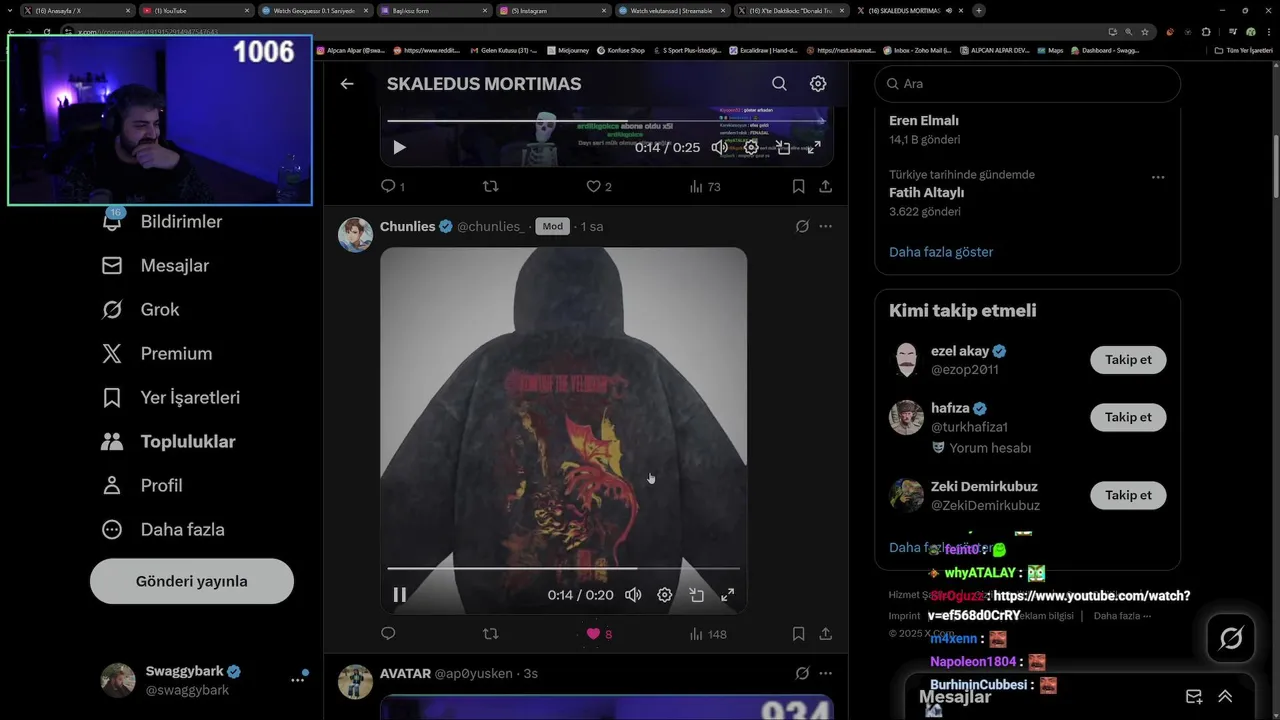This screenshot has height=720, width=1280.
Task: Open settings gear of the 0:25 video
Action: click(751, 147)
